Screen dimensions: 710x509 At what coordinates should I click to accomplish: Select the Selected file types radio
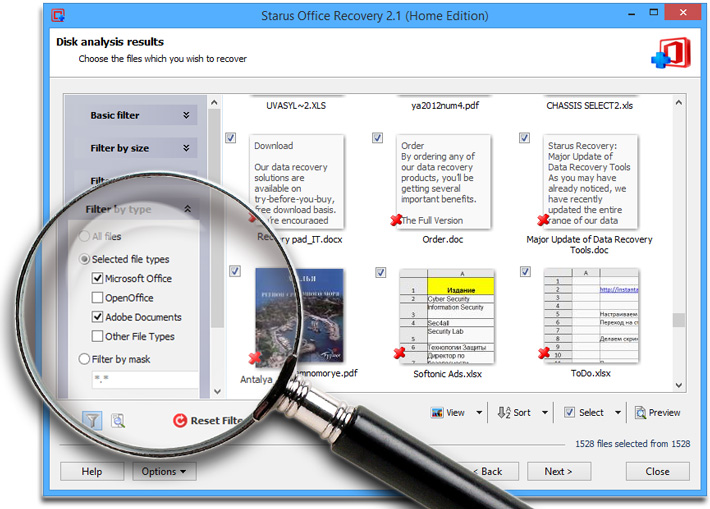[84, 259]
